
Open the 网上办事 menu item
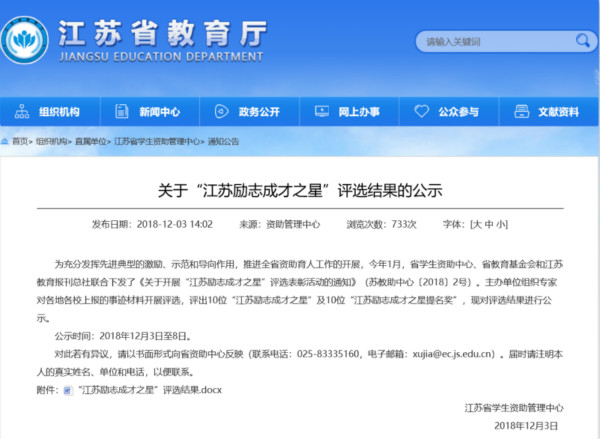pos(359,112)
